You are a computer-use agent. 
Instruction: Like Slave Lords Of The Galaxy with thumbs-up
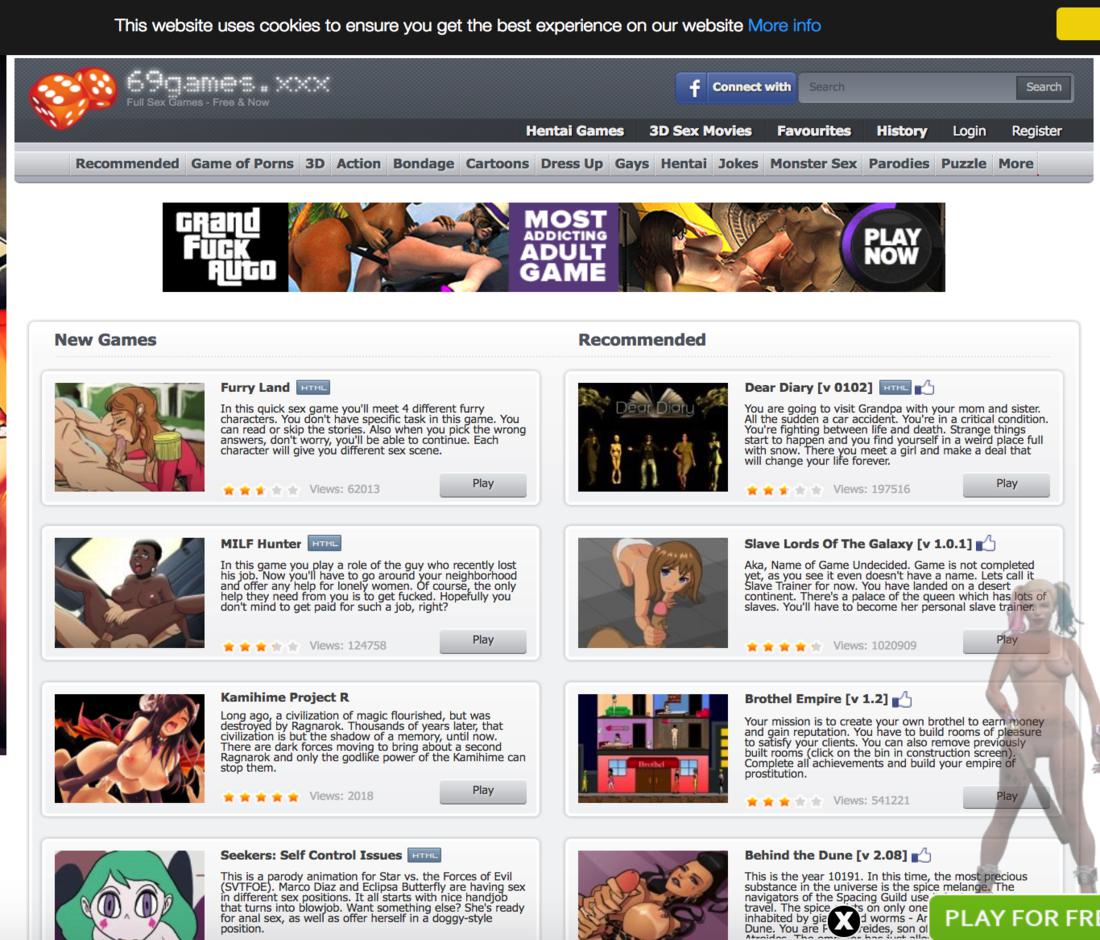(986, 543)
